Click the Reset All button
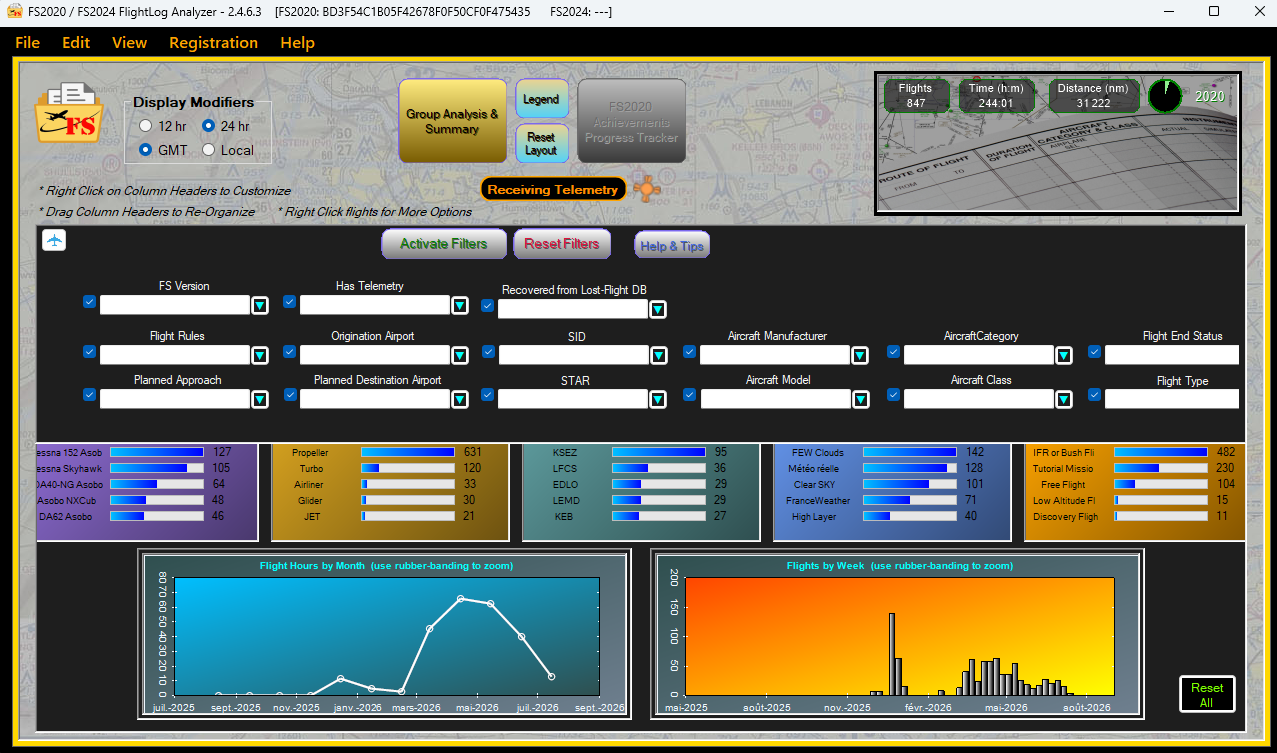 (1207, 695)
